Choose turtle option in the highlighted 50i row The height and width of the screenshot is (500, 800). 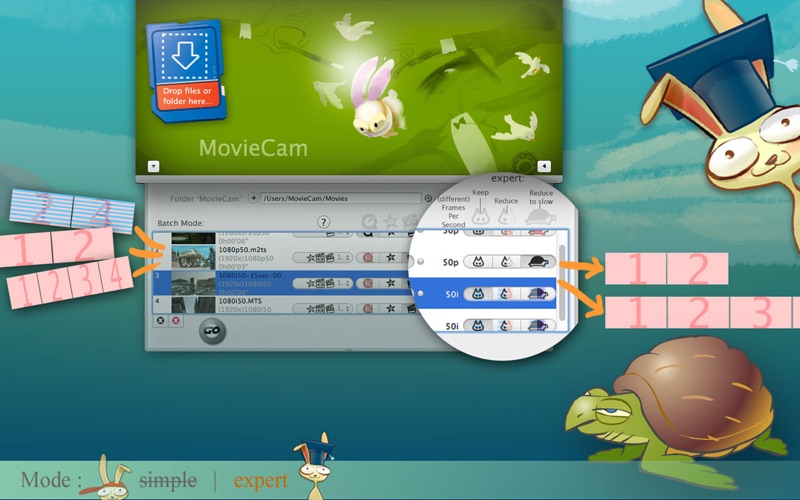[538, 294]
